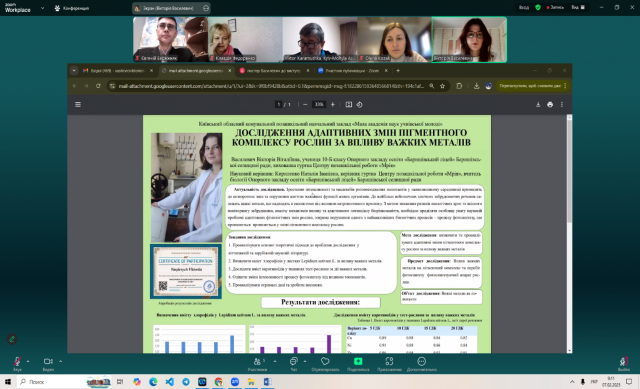
Task: Click PDF fit to page button
Action: [x=349, y=104]
